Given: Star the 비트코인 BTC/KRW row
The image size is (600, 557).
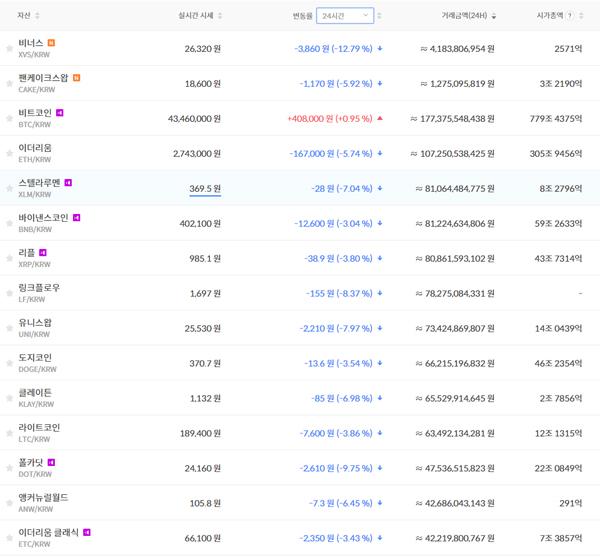Looking at the screenshot, I should [10, 118].
